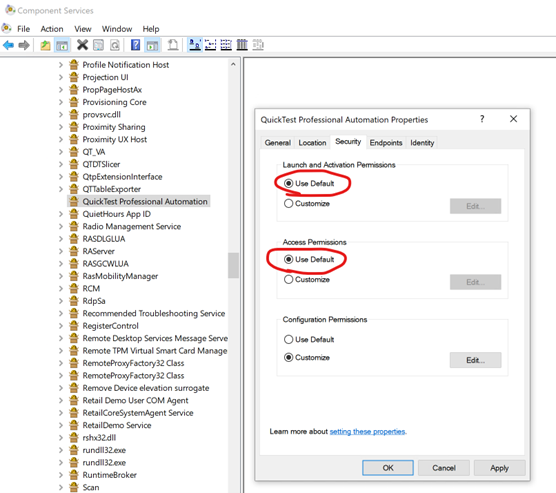Click OK in the properties dialog

pos(388,468)
